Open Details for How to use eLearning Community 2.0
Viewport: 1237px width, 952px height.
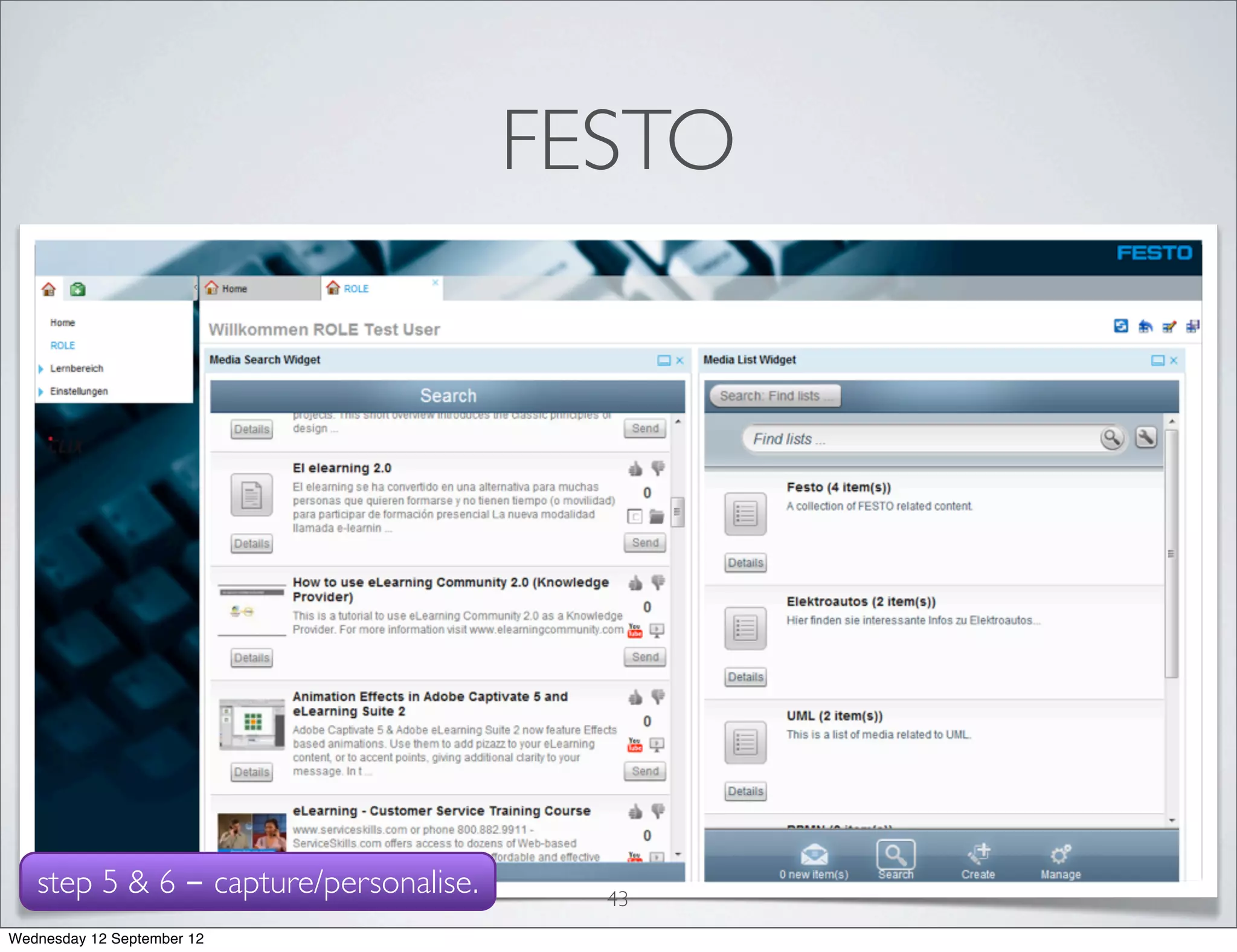252,658
